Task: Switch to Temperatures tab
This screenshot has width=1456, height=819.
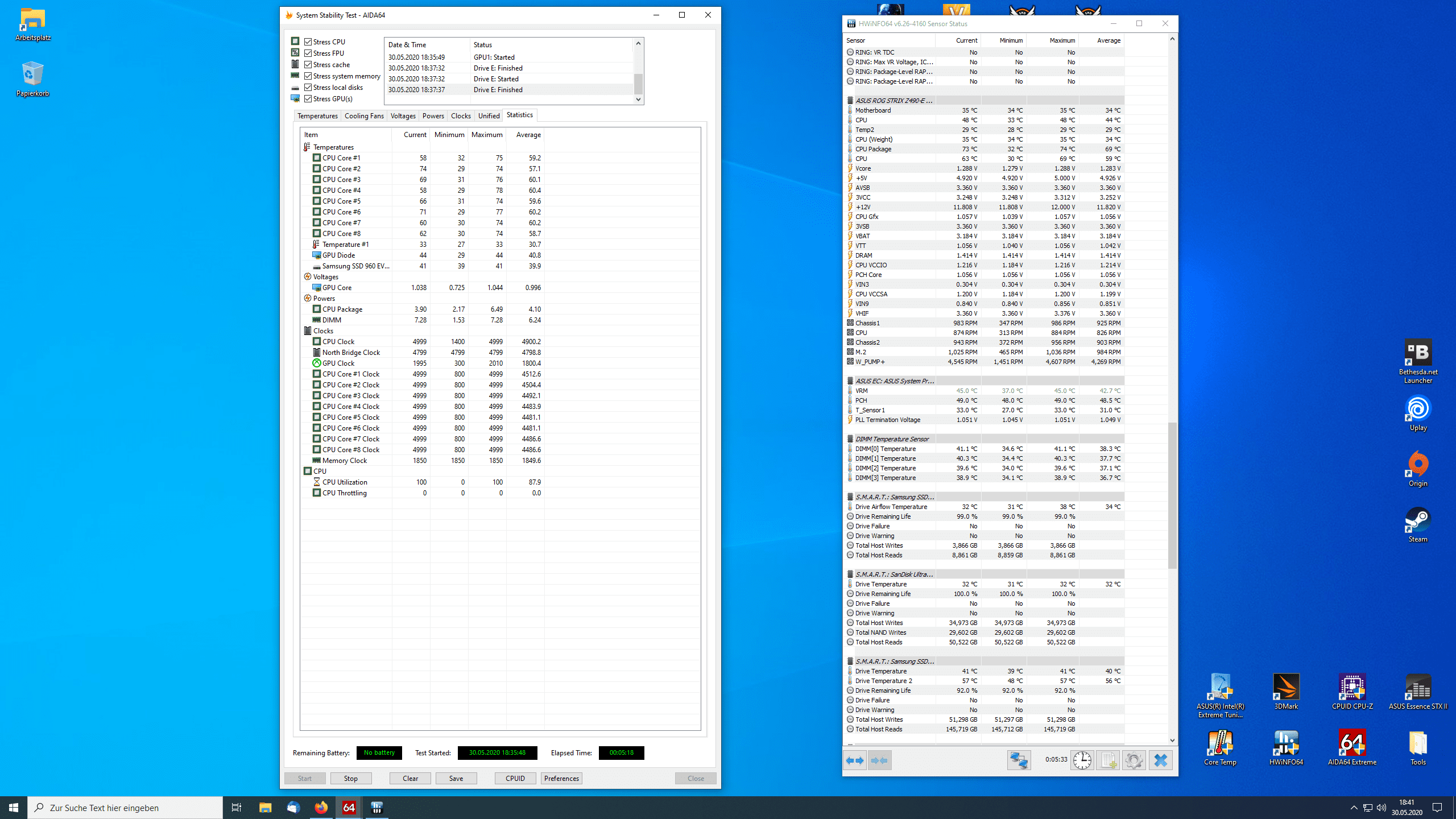Action: (x=317, y=116)
